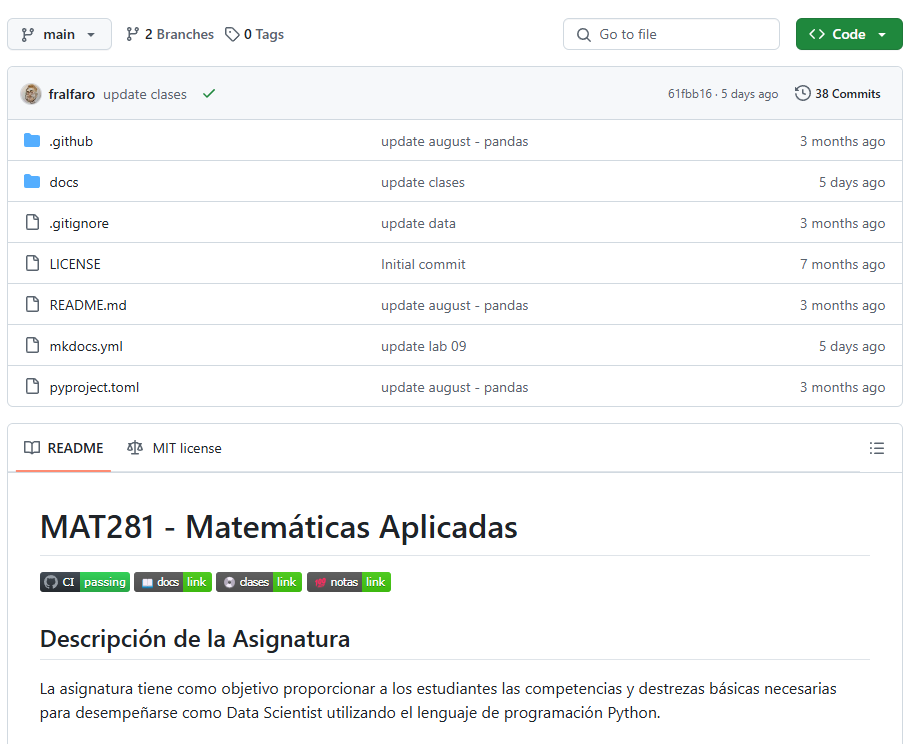This screenshot has height=744, width=919.
Task: Open the pyproject.toml file
Action: click(x=94, y=387)
